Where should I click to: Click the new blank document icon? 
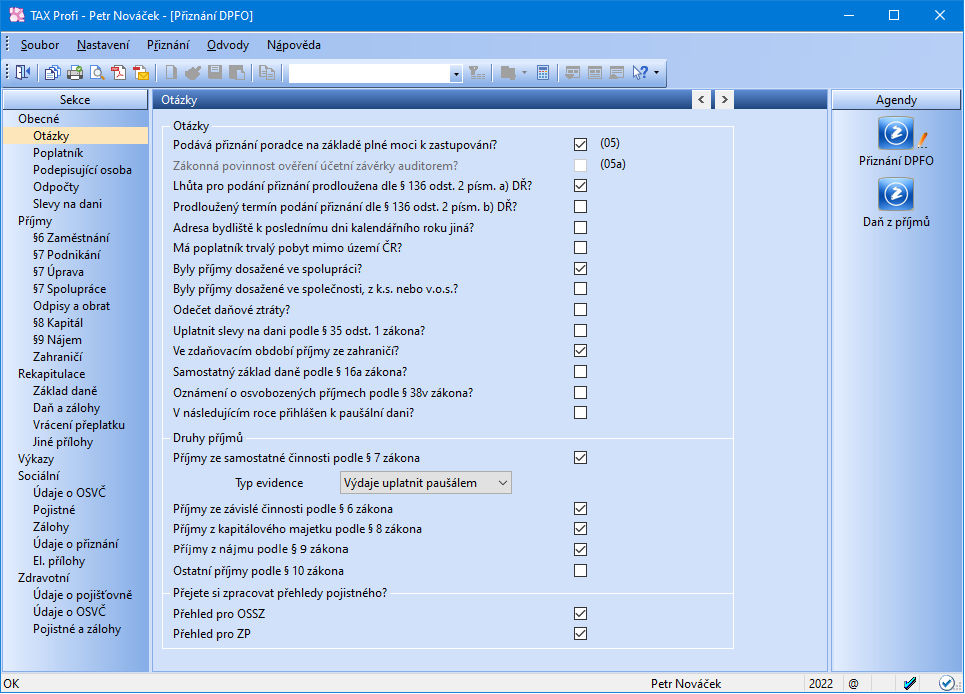171,73
